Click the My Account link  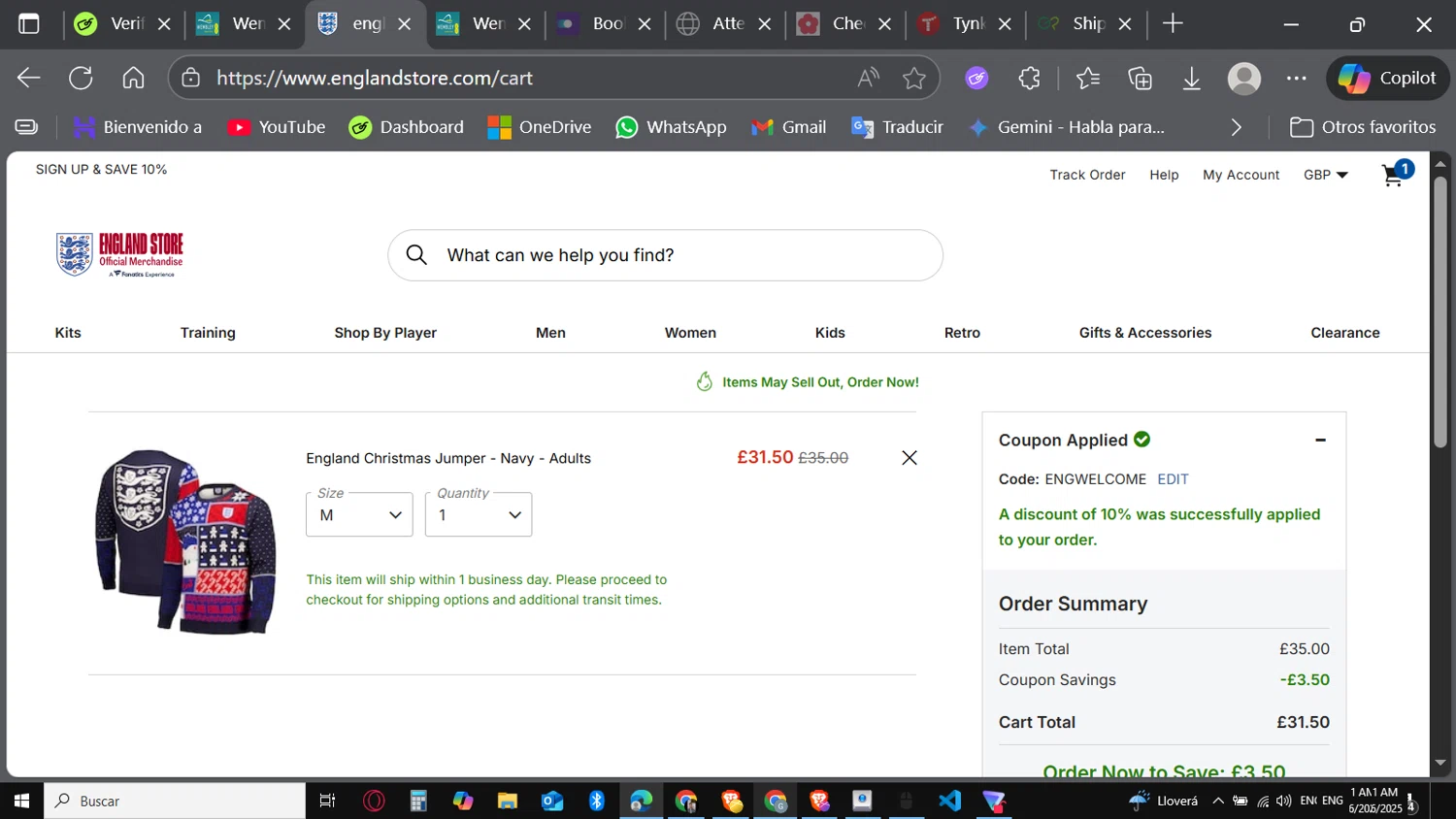click(x=1241, y=175)
